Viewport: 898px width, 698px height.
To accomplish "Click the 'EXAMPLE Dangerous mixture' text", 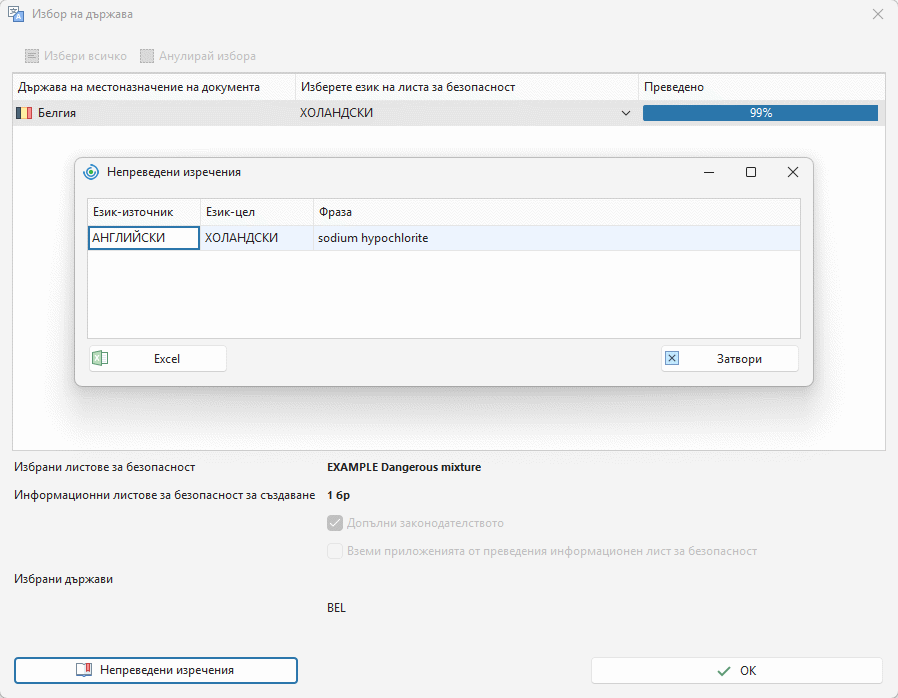I will coord(404,467).
